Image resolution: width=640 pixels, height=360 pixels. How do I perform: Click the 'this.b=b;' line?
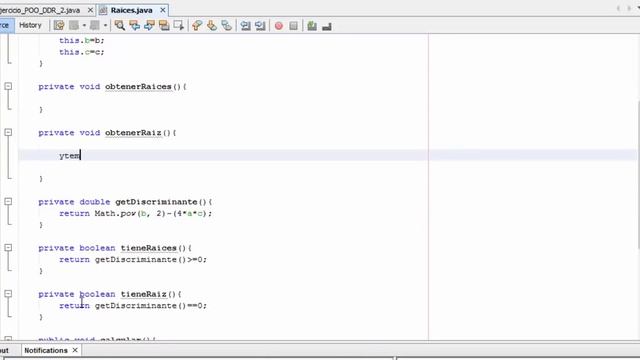tap(82, 40)
